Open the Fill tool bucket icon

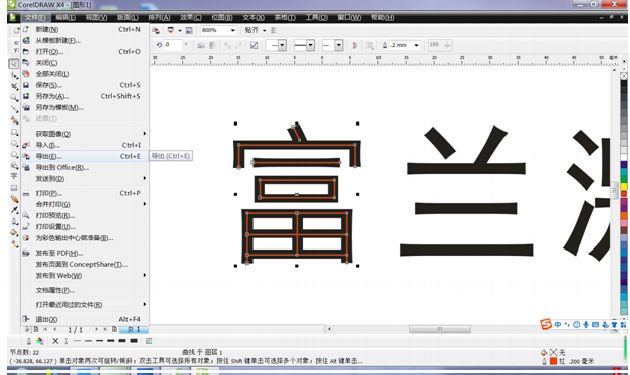(x=14, y=232)
